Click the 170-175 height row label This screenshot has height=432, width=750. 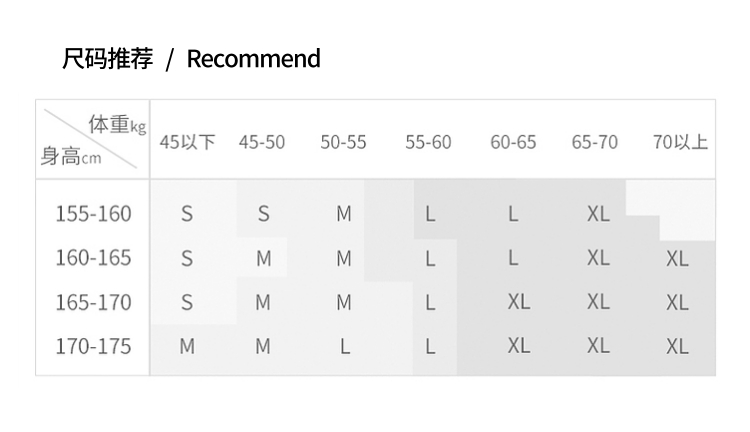click(x=93, y=346)
